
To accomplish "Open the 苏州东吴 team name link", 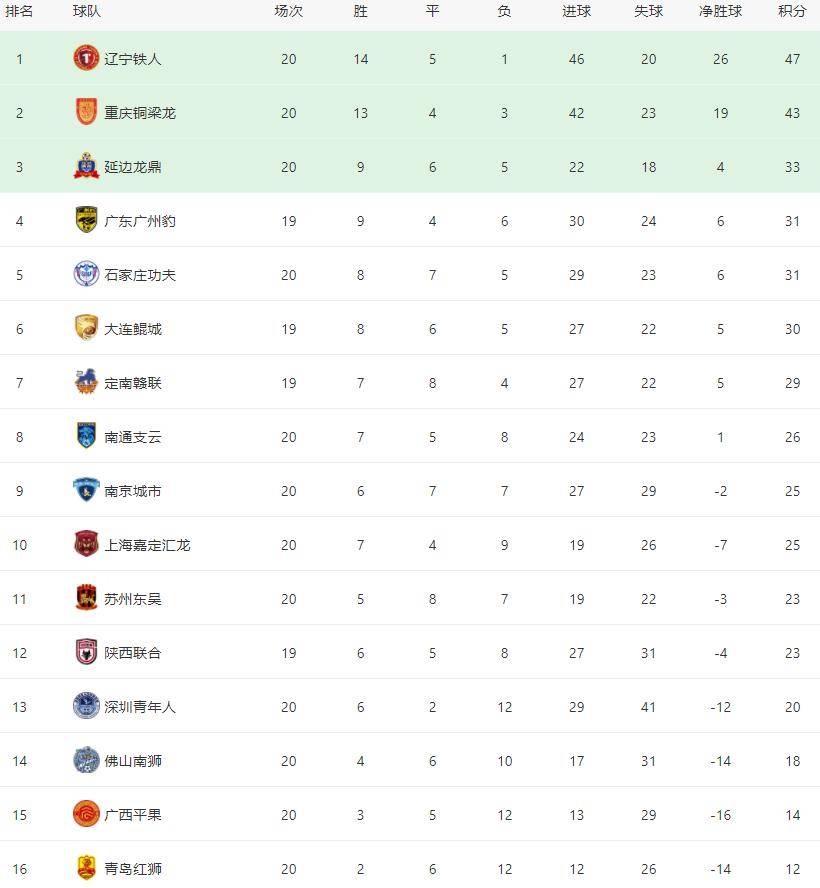I will [133, 599].
